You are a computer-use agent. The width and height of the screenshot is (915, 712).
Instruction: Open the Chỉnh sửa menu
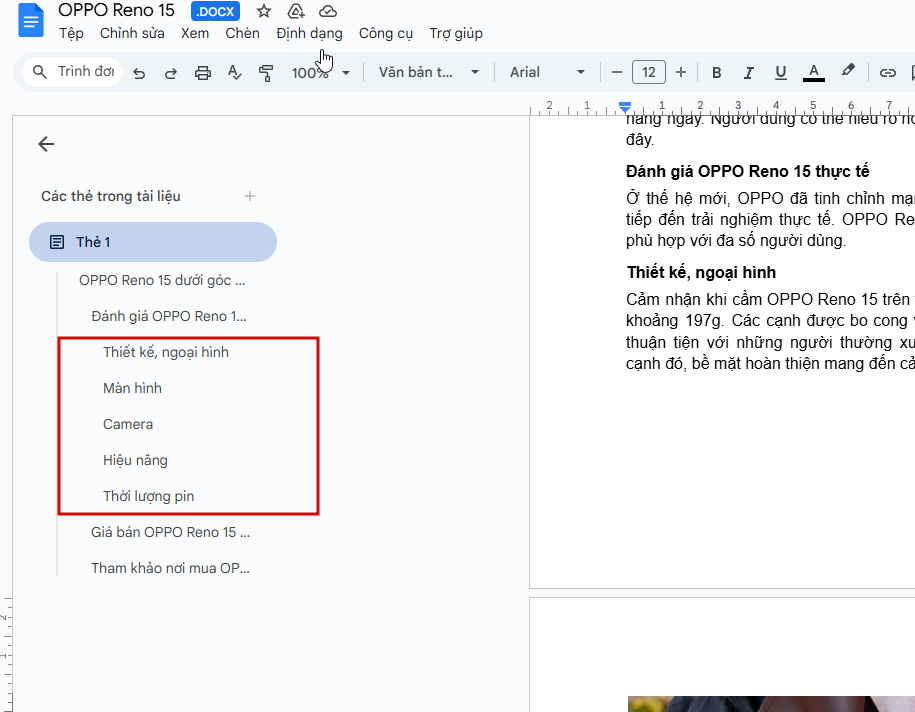[x=132, y=33]
